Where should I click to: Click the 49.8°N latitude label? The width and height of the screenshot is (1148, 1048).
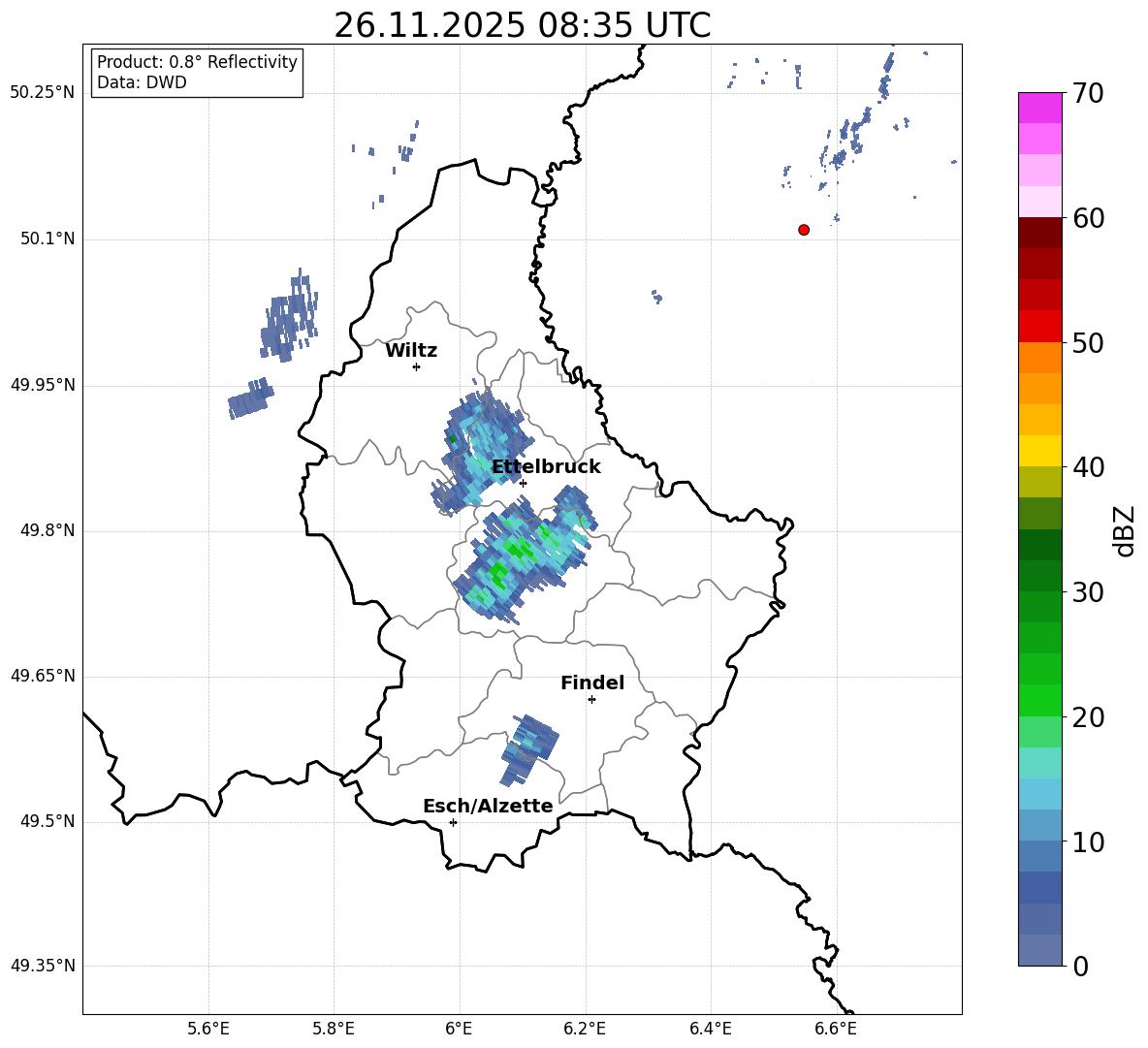(48, 530)
